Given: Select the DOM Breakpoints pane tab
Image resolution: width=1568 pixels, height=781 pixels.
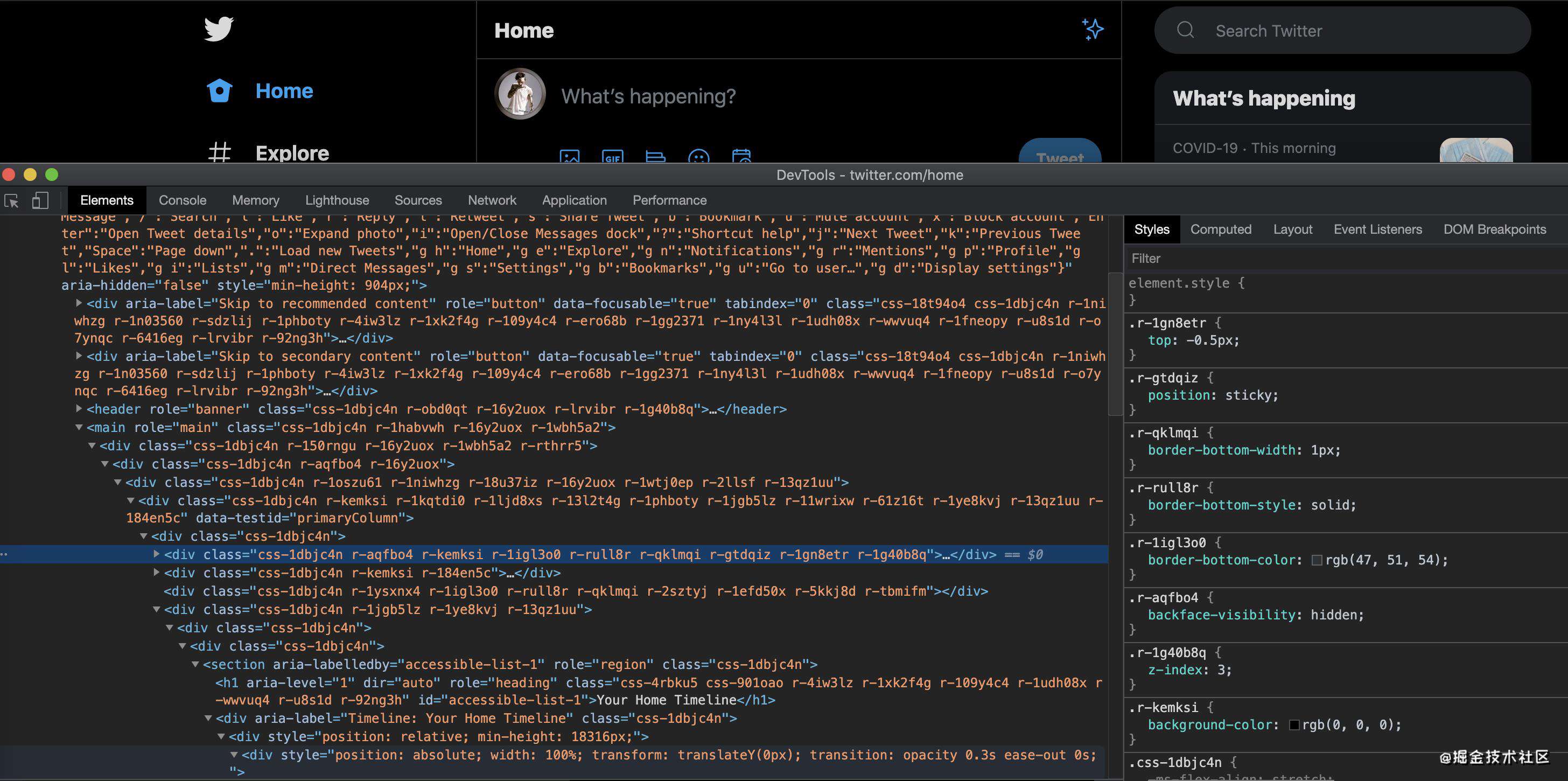Looking at the screenshot, I should click(1494, 229).
